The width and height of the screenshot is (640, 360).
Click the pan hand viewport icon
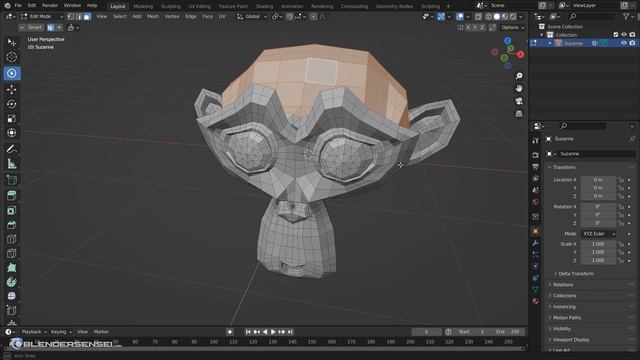tap(519, 89)
